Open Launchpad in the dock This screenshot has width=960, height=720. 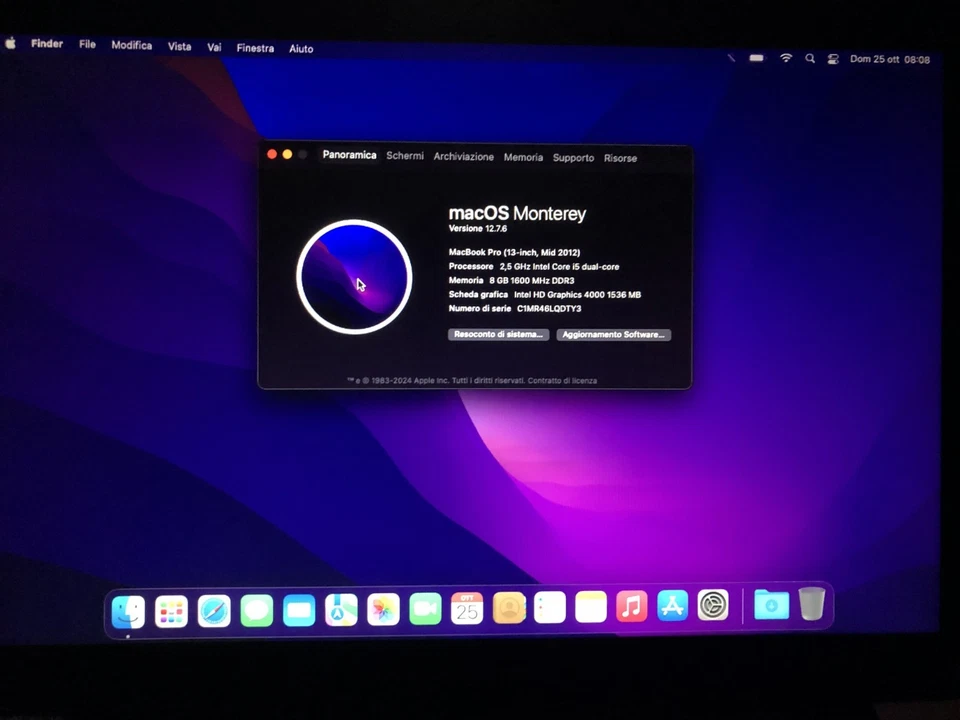click(x=171, y=612)
